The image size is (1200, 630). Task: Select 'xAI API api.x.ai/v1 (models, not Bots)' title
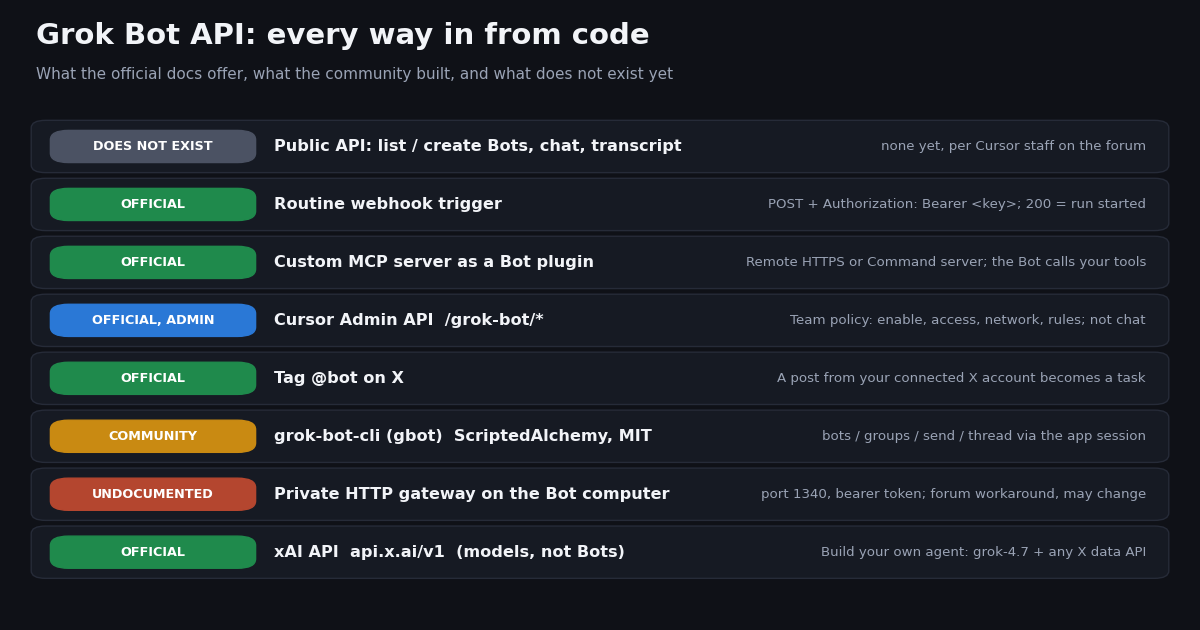click(449, 552)
